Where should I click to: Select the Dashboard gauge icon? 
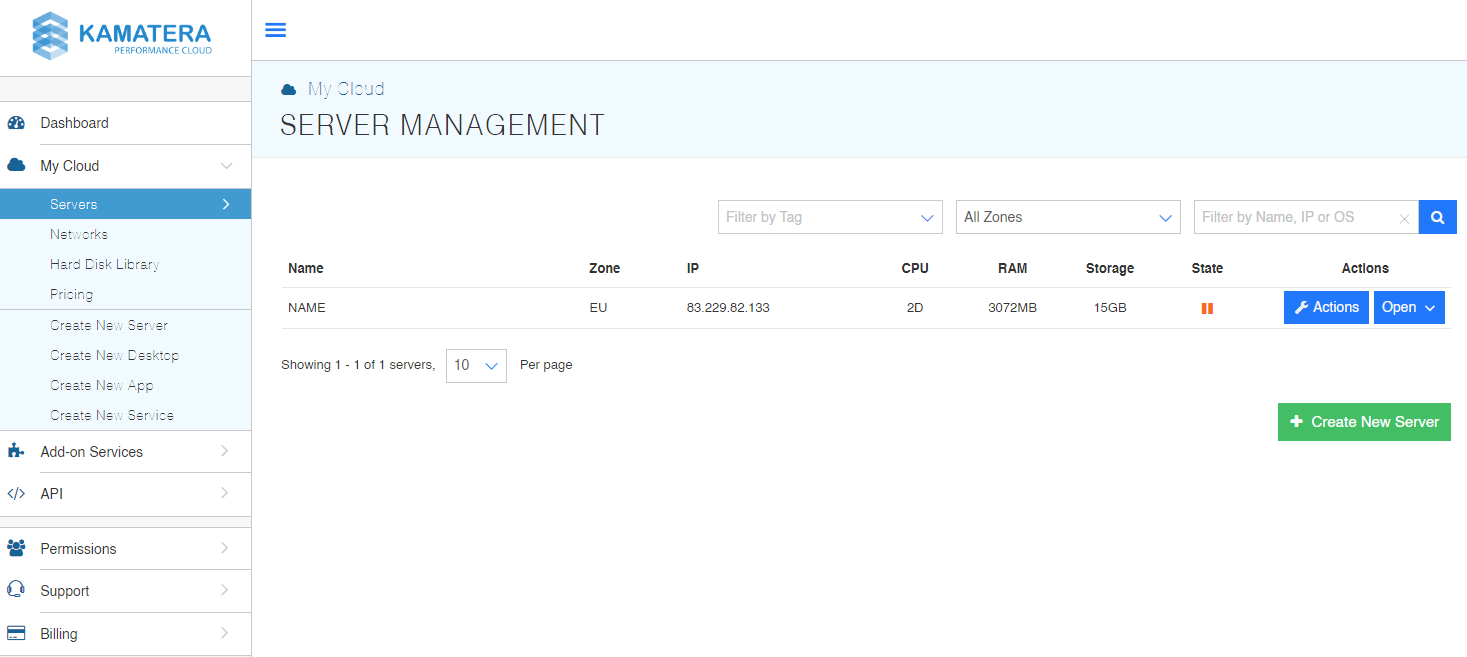[x=17, y=122]
